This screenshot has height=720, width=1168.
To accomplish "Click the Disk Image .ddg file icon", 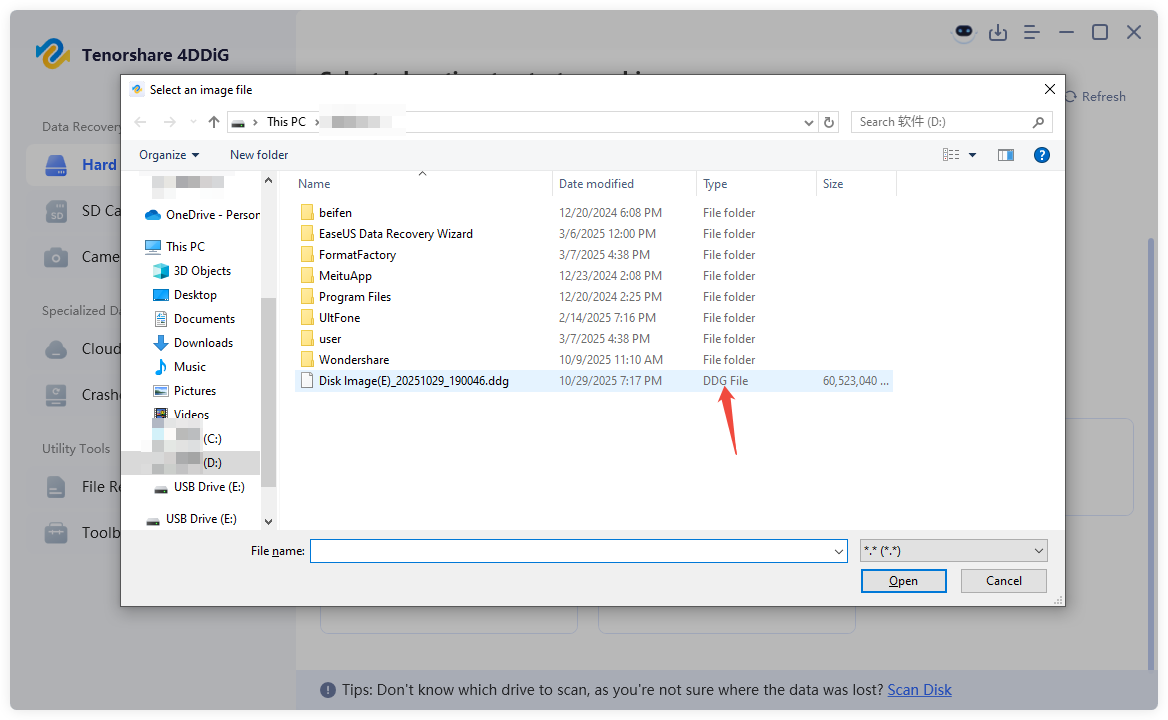I will click(x=307, y=381).
